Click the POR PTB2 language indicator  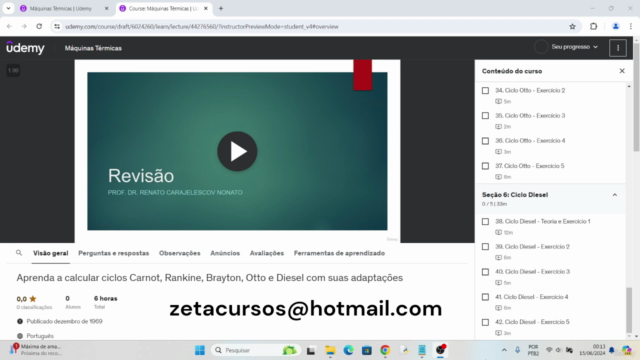pos(533,350)
